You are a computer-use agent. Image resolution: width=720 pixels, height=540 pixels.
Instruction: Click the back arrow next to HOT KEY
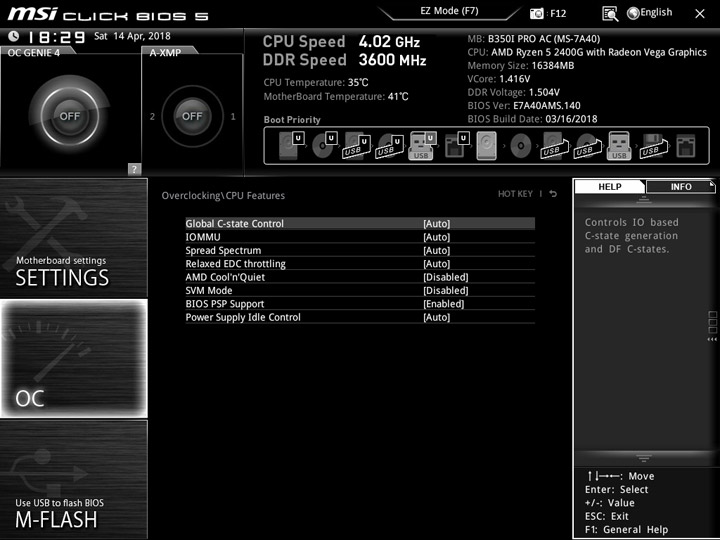tap(553, 194)
